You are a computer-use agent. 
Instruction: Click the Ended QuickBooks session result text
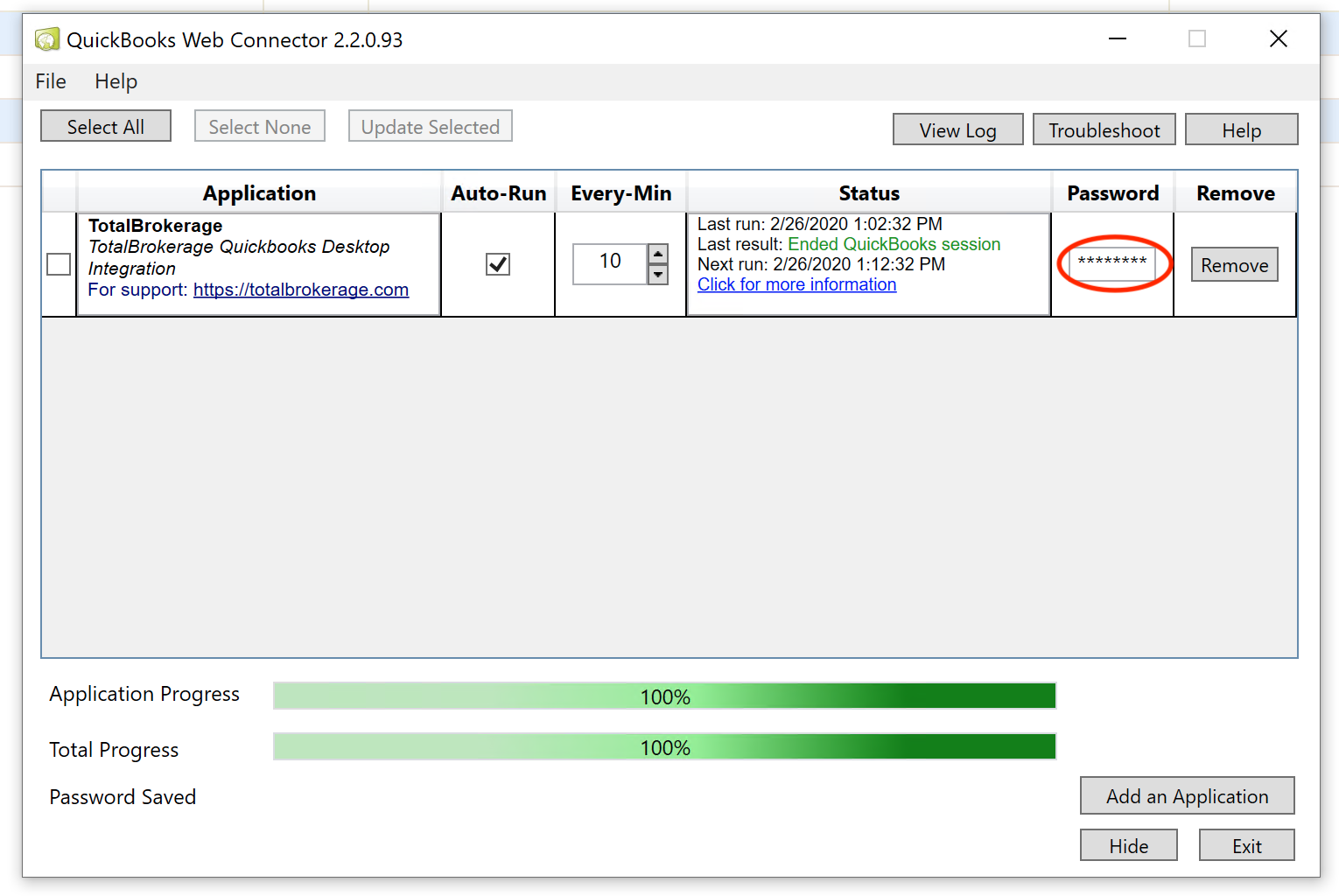tap(894, 244)
